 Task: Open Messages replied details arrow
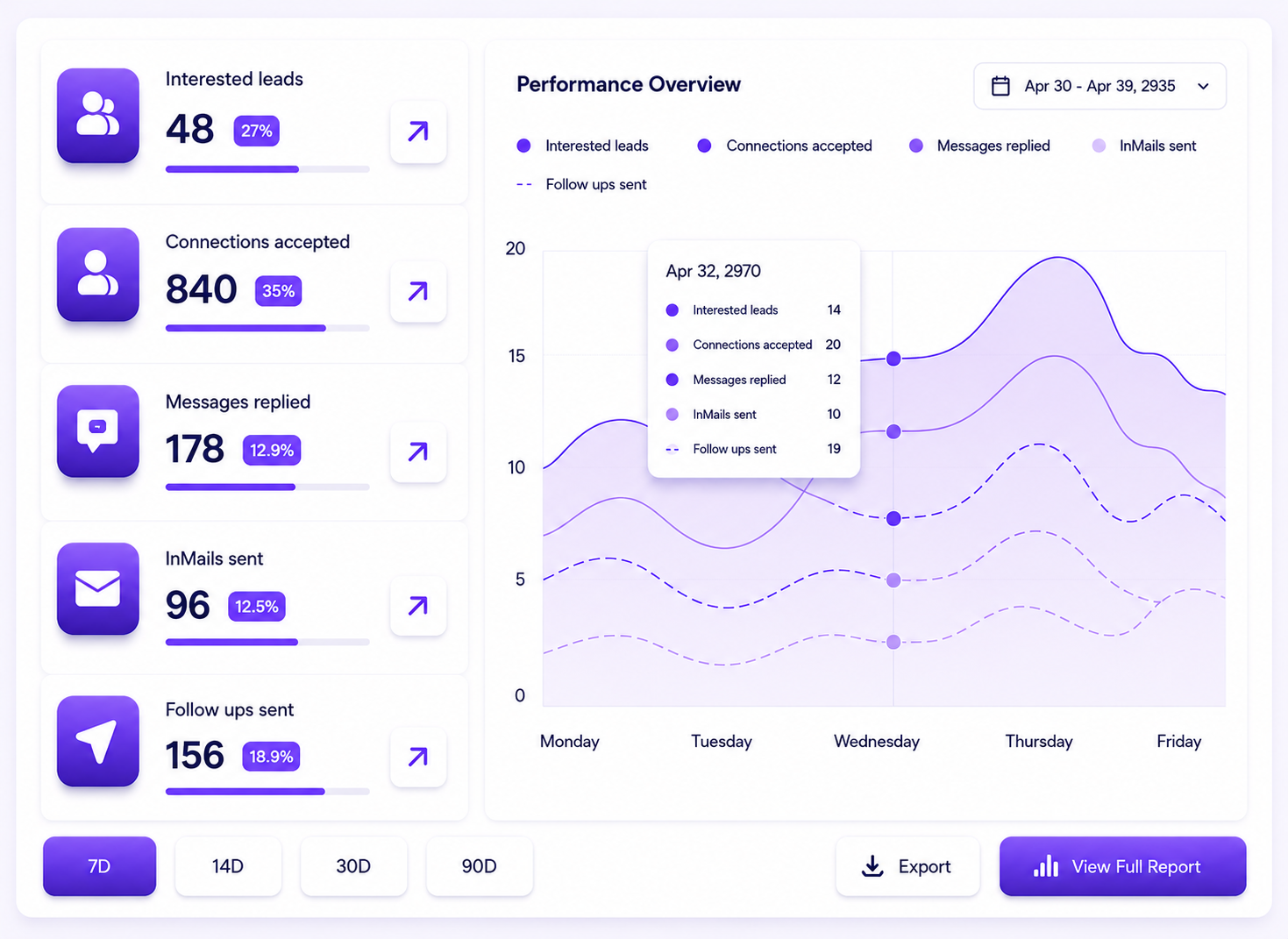pos(418,452)
